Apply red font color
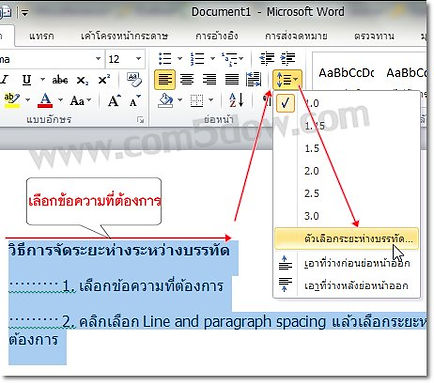This screenshot has height=383, width=434. coord(45,100)
